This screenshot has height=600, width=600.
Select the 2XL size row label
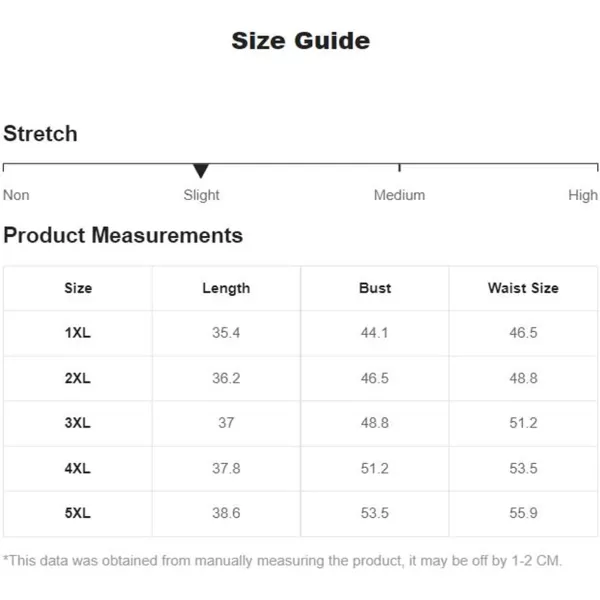[x=78, y=378]
